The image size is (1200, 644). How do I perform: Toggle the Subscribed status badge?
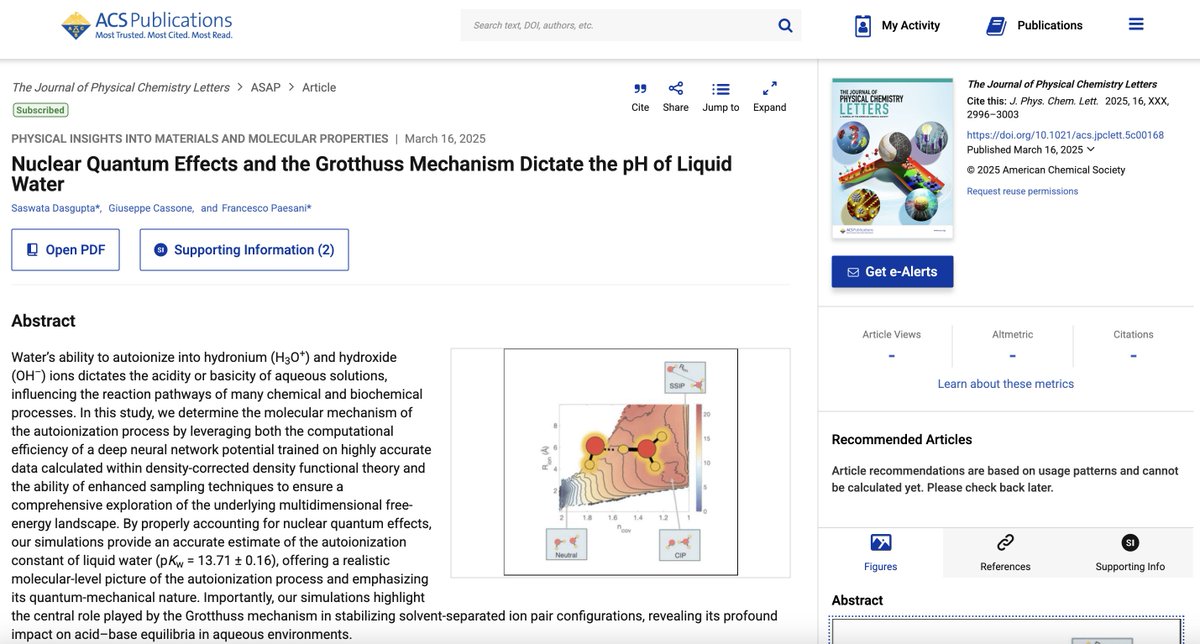point(40,109)
